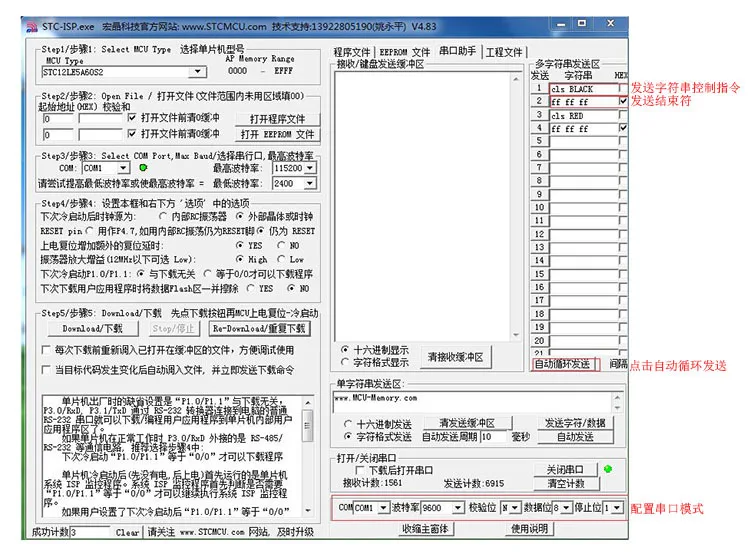The height and width of the screenshot is (557, 750).
Task: Click 自动循环发送 button
Action: (x=562, y=364)
